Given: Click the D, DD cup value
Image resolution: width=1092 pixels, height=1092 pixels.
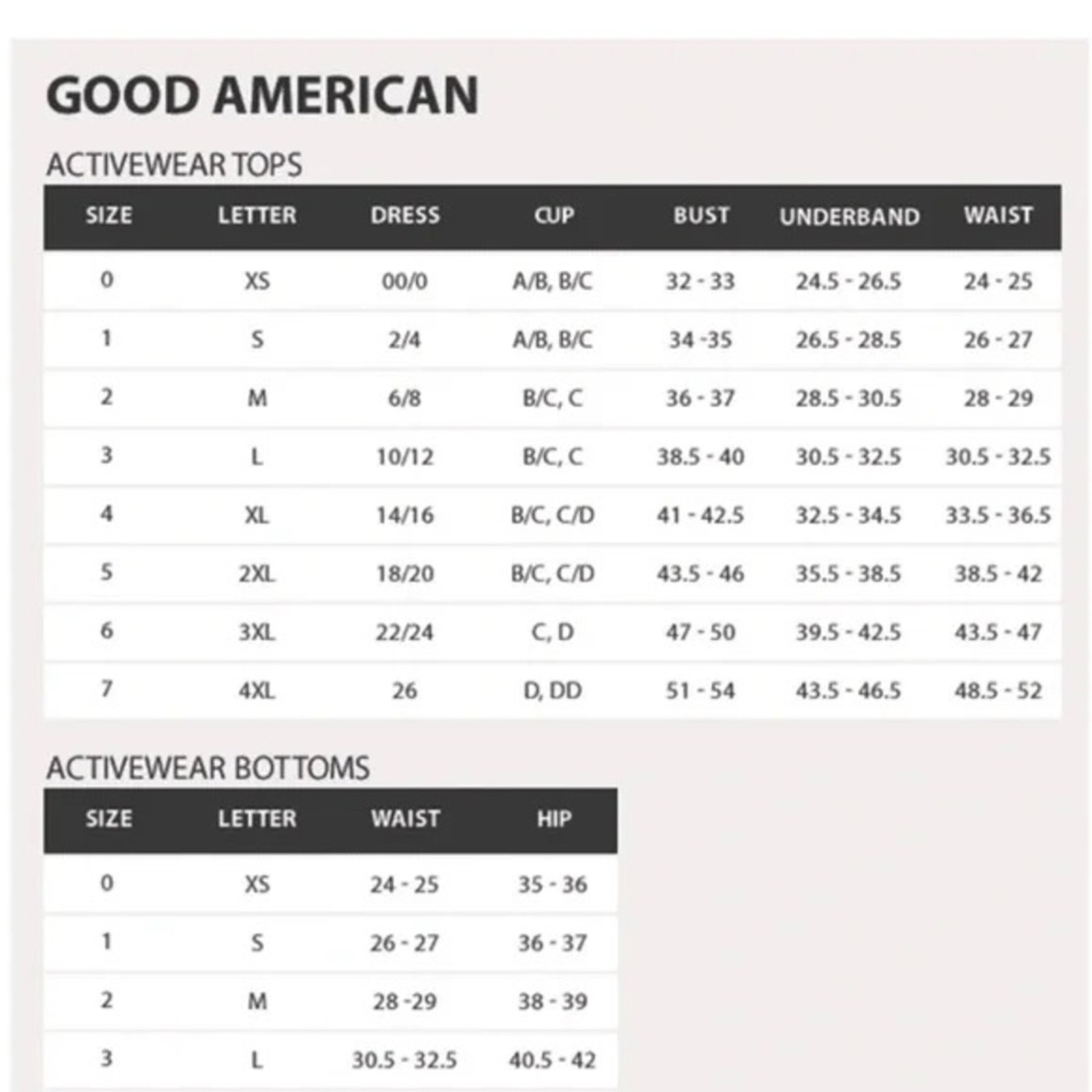Looking at the screenshot, I should pos(553,691).
